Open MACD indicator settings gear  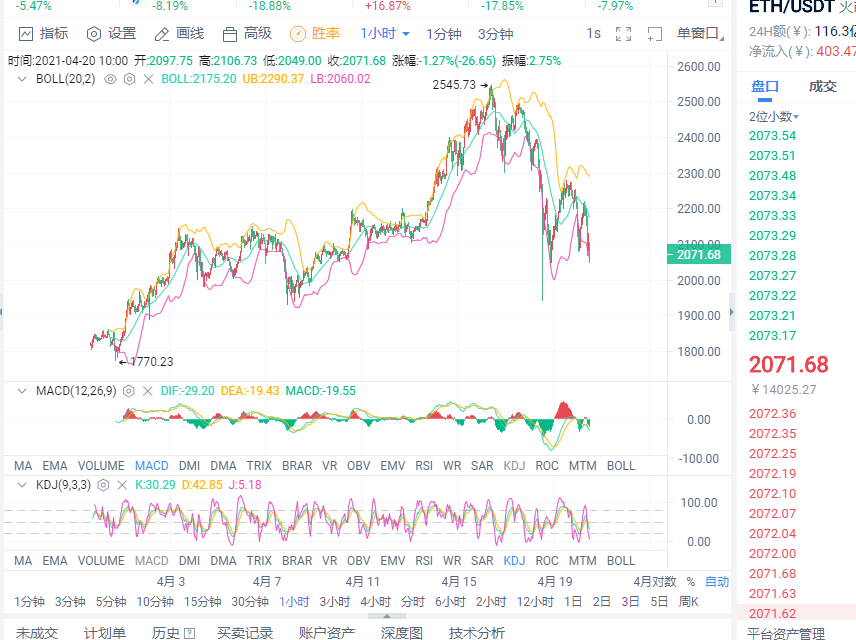[127, 391]
